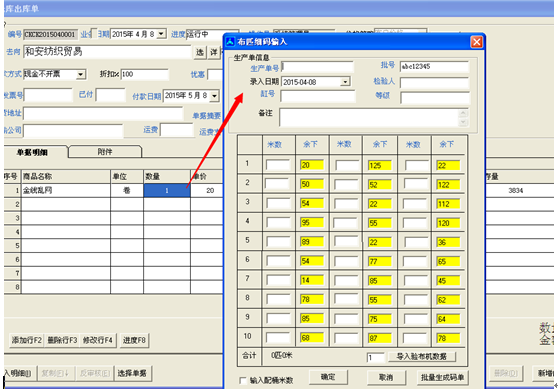Click the 商品名称 column header
This screenshot has height=391, width=558.
pos(66,176)
